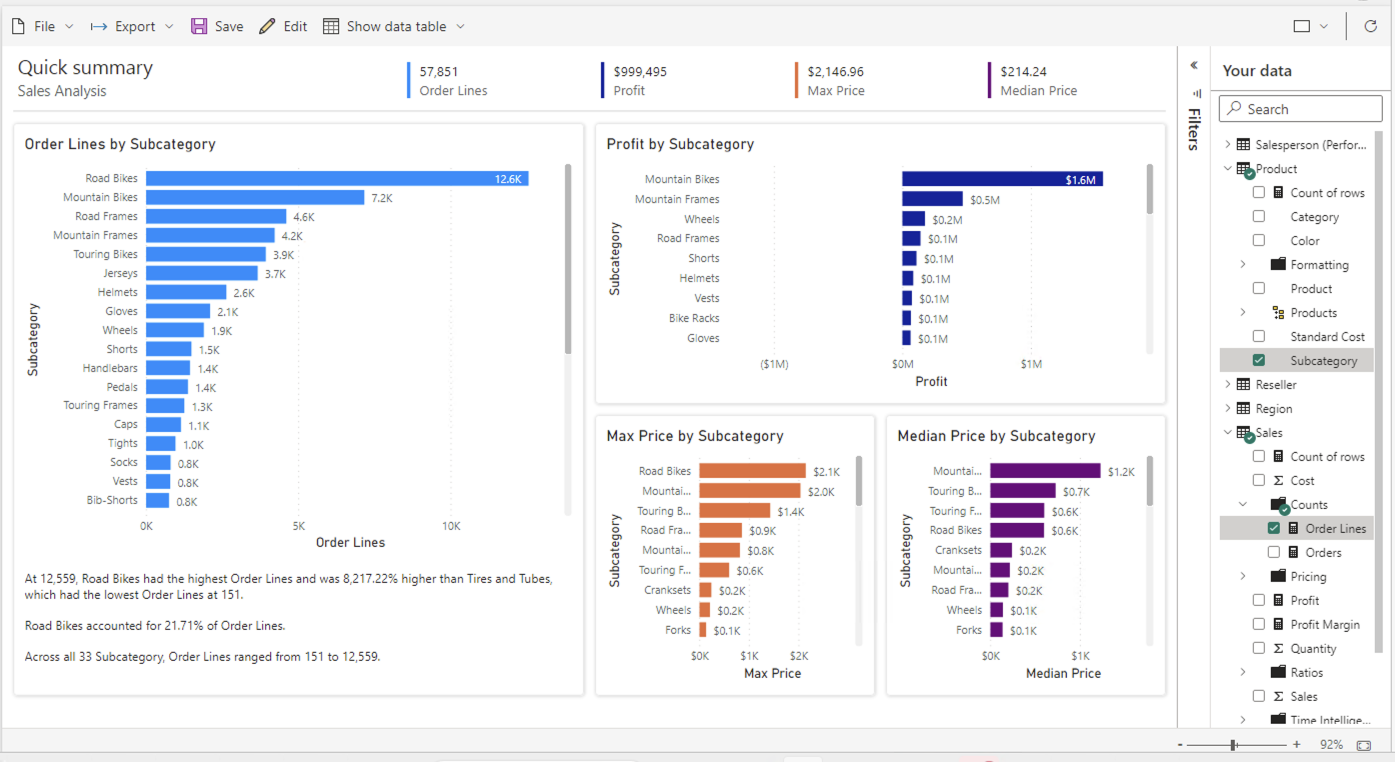This screenshot has width=1395, height=762.
Task: Uncheck the Subcategory checkbox
Action: pos(1259,360)
